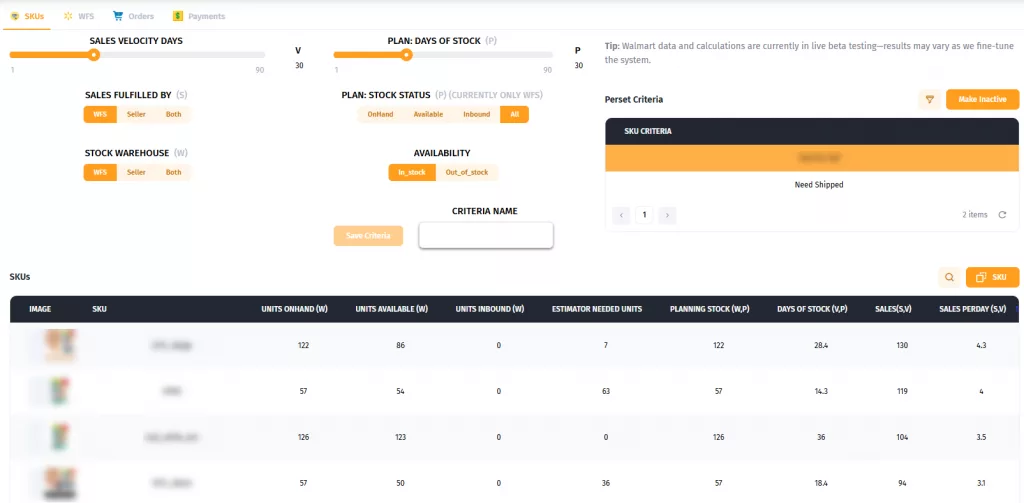Click the filter funnel icon beside Make Inactive
The image size is (1024, 503).
click(930, 99)
